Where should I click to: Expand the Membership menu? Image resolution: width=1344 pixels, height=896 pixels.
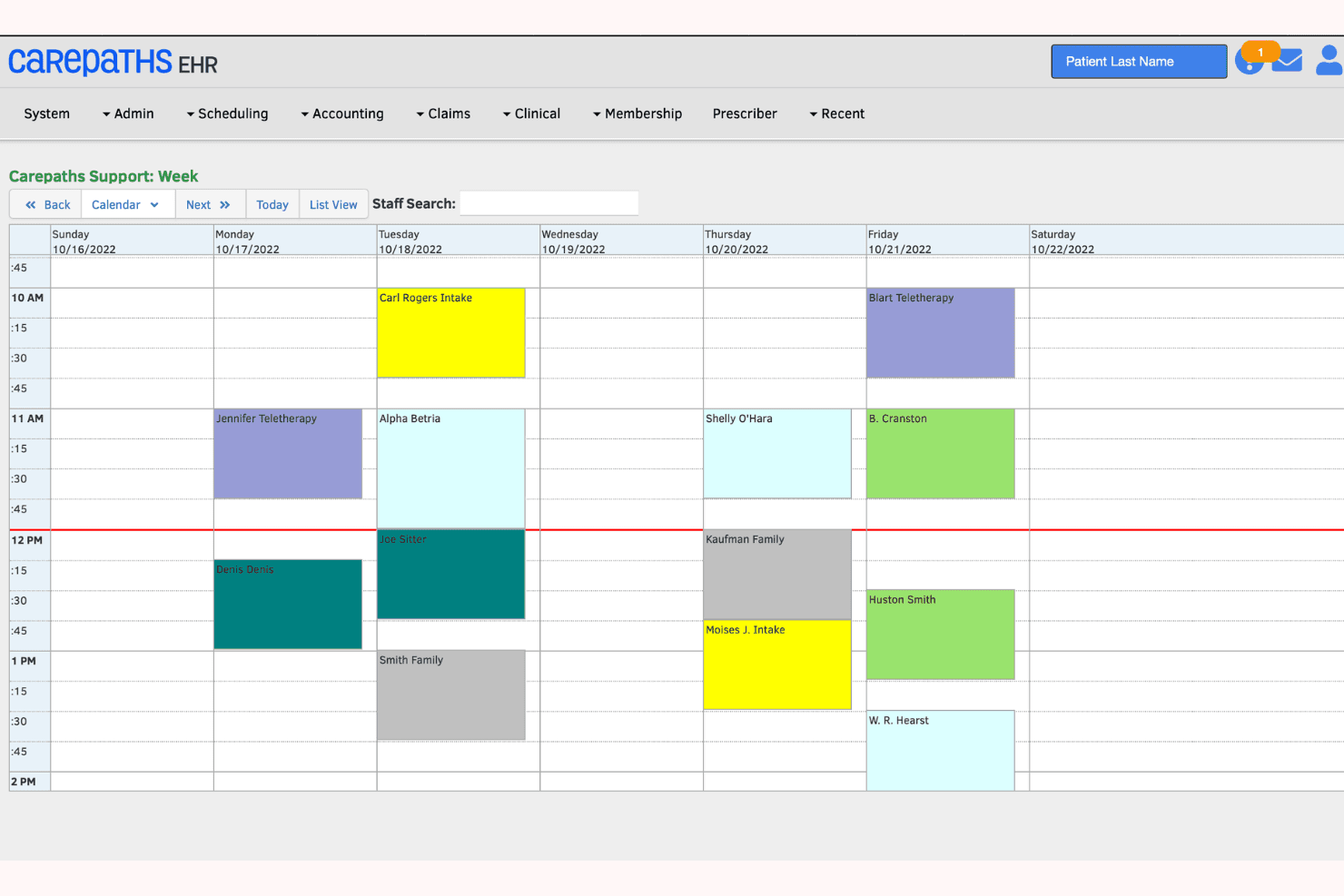(637, 113)
